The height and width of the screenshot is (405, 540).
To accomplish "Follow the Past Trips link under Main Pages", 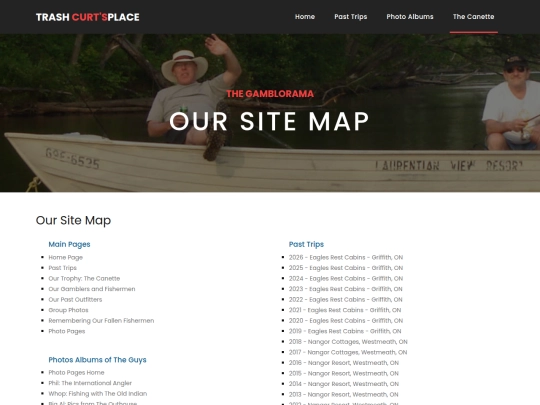I will tap(62, 268).
